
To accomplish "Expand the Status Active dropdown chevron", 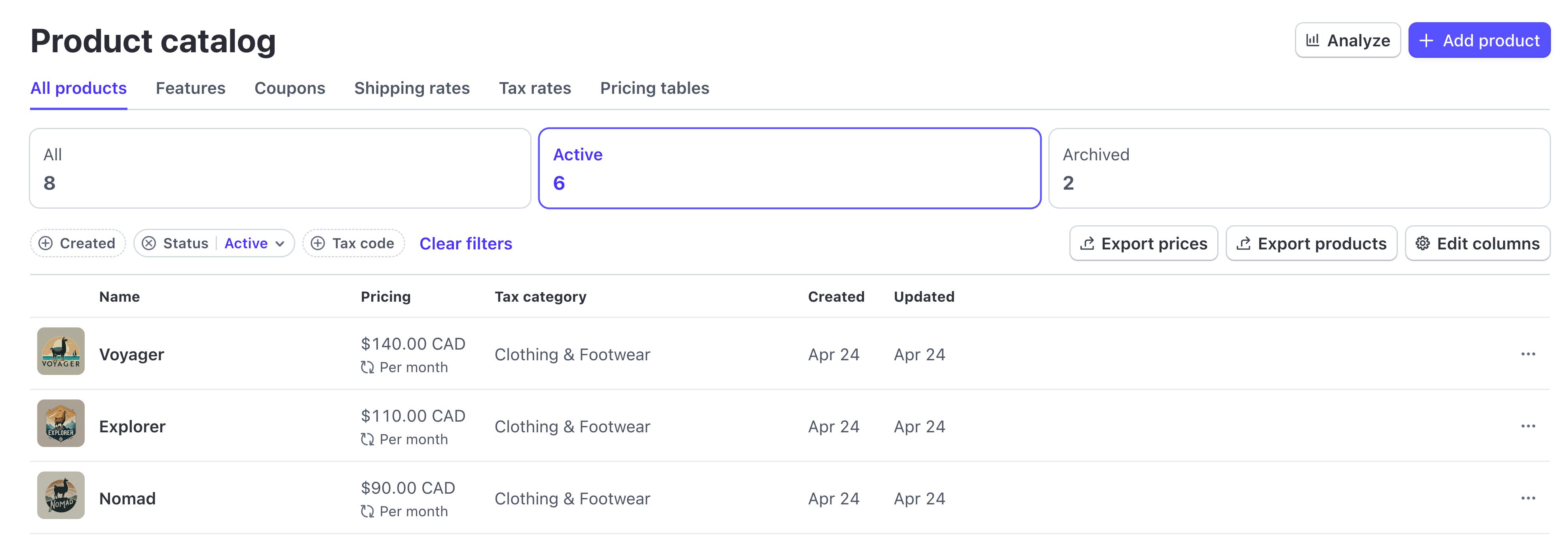I will pos(280,243).
